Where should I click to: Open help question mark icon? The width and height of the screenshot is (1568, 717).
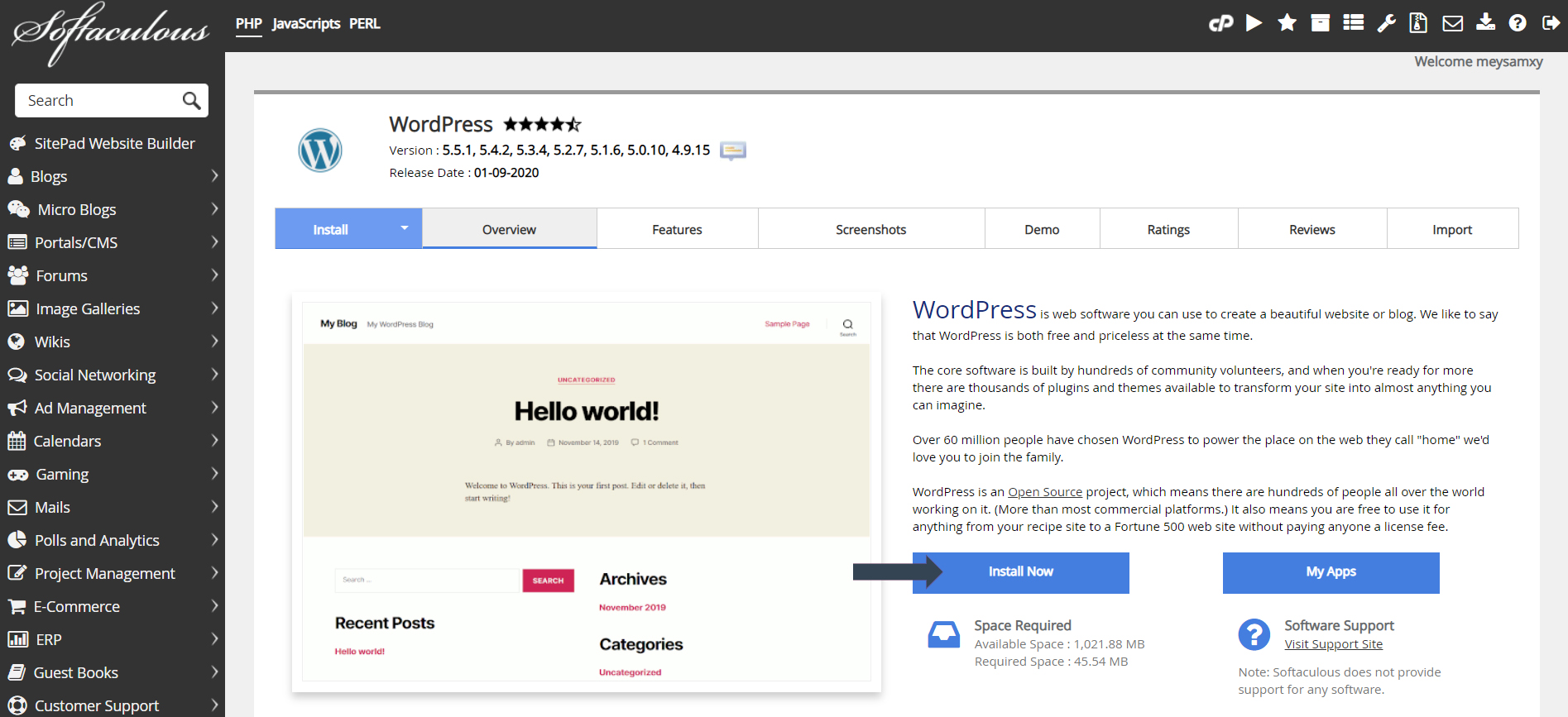coord(1518,23)
